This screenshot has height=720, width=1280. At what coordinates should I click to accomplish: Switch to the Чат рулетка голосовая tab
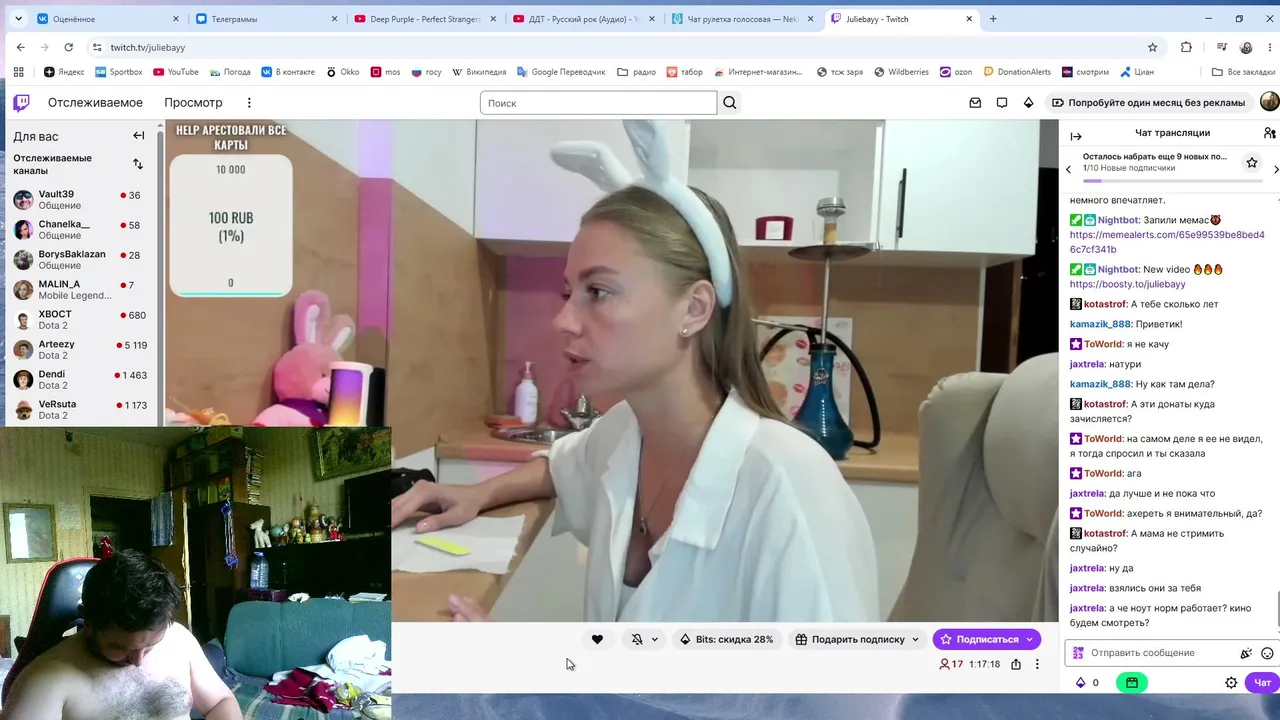[x=742, y=19]
